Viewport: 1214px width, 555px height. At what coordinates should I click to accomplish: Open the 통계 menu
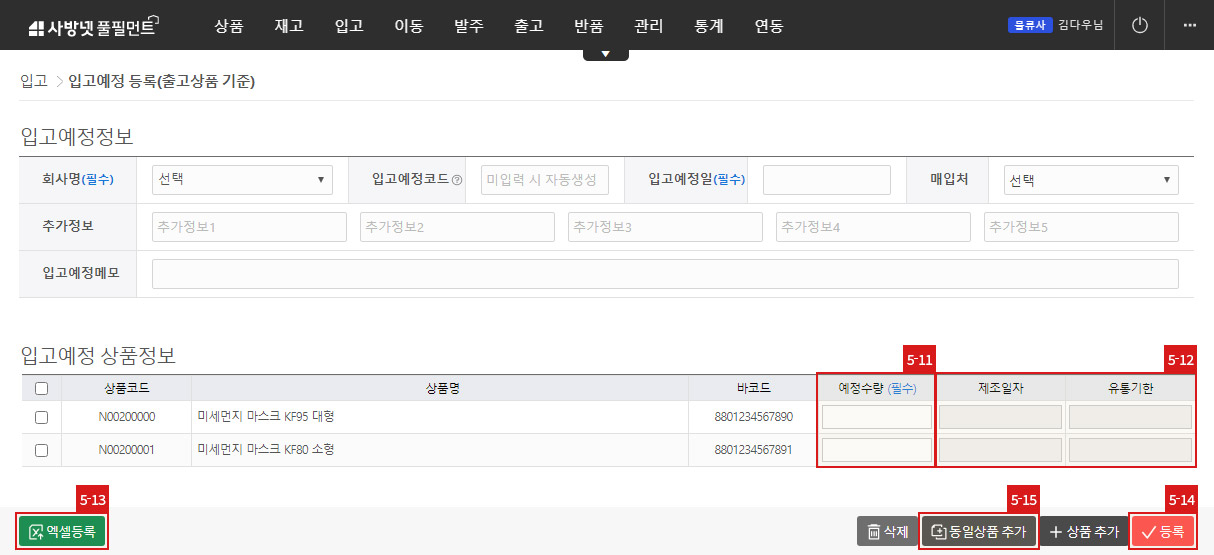click(708, 26)
